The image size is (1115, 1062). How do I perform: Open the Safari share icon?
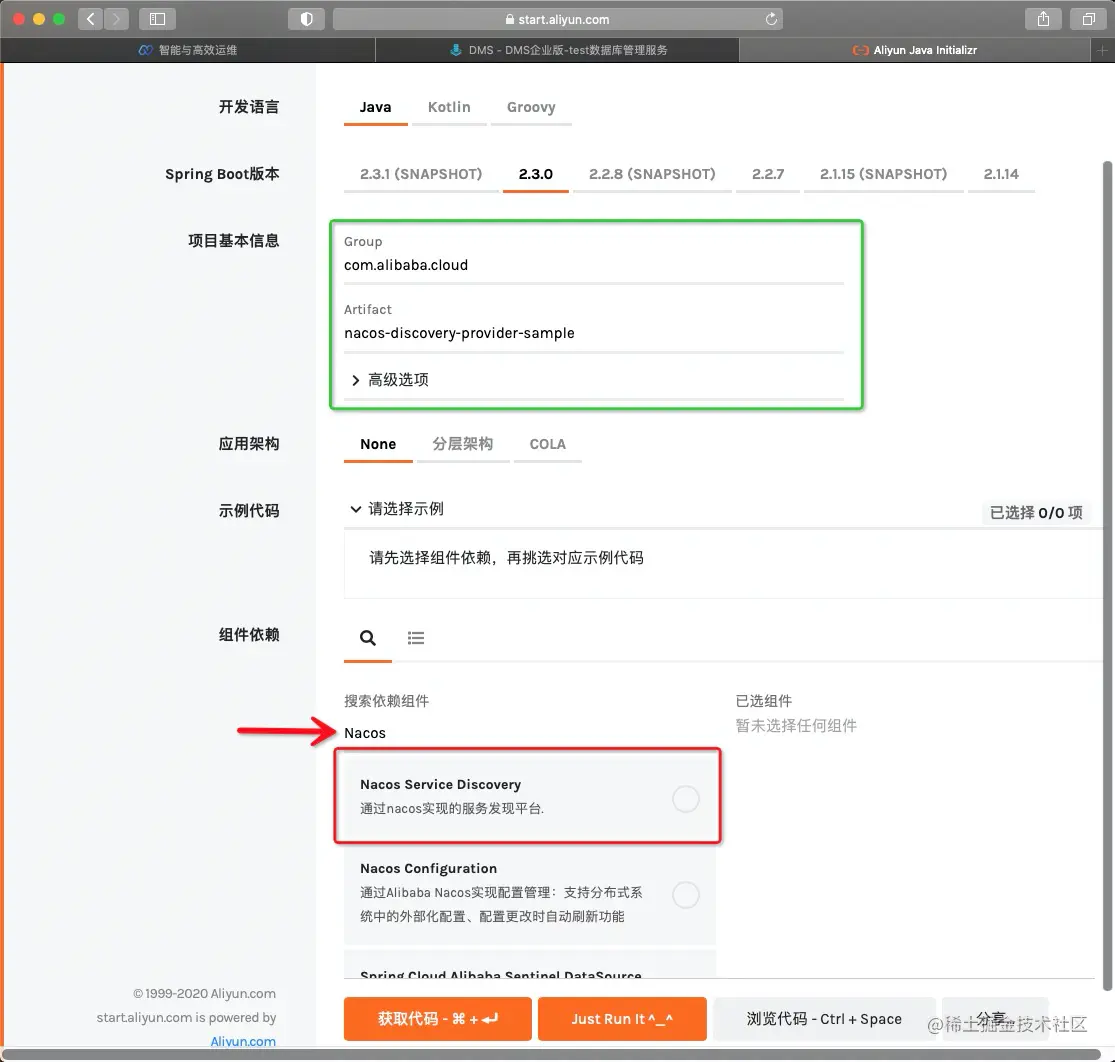coord(1043,19)
